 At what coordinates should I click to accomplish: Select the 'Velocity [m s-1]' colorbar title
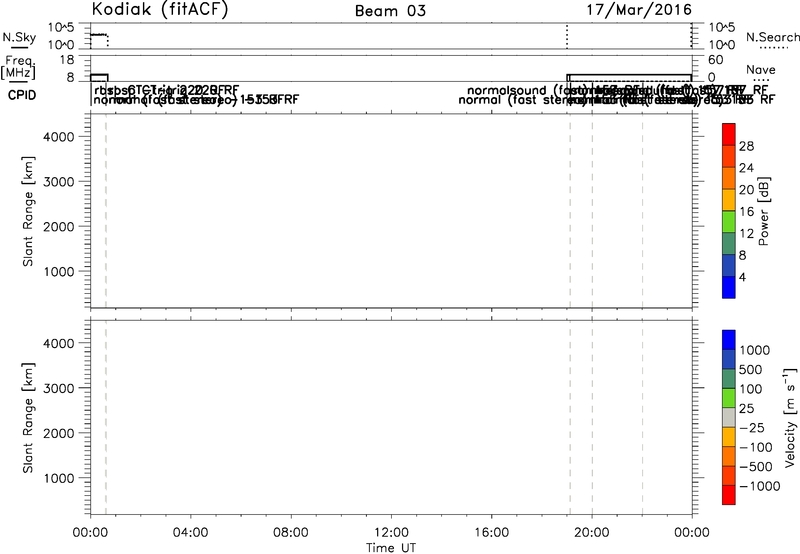coord(790,417)
